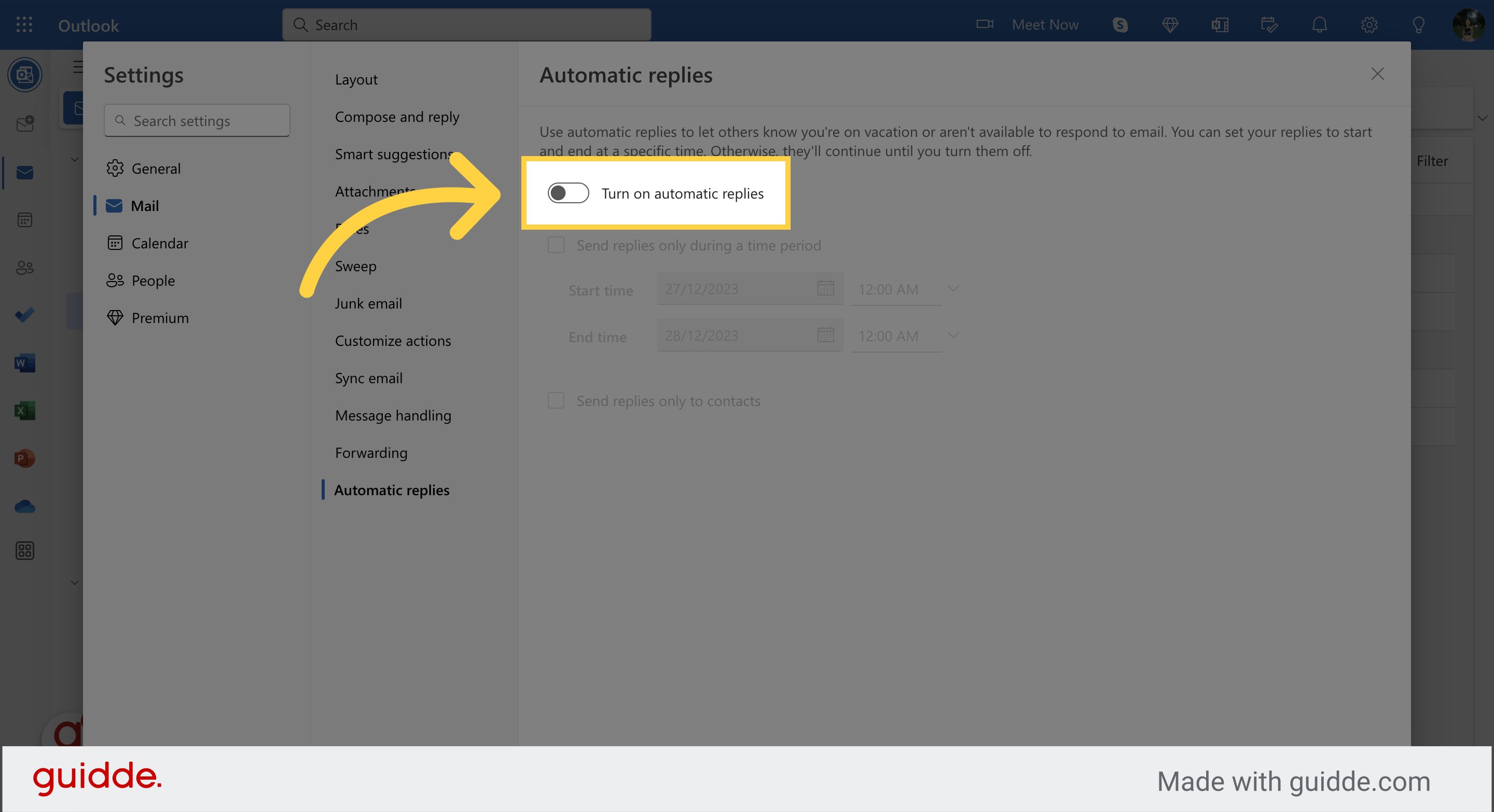Image resolution: width=1494 pixels, height=812 pixels.
Task: Switch to the Forwarding settings section
Action: 371,453
